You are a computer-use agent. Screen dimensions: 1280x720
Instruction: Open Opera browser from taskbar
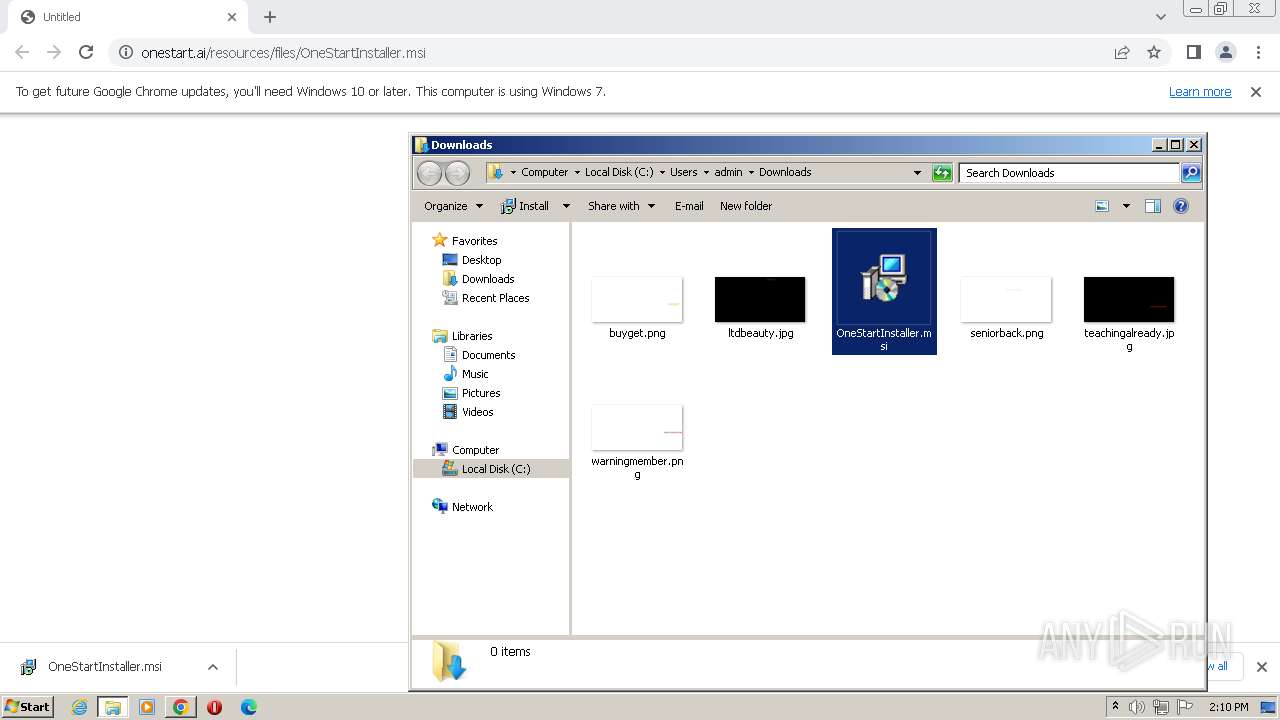[x=214, y=707]
